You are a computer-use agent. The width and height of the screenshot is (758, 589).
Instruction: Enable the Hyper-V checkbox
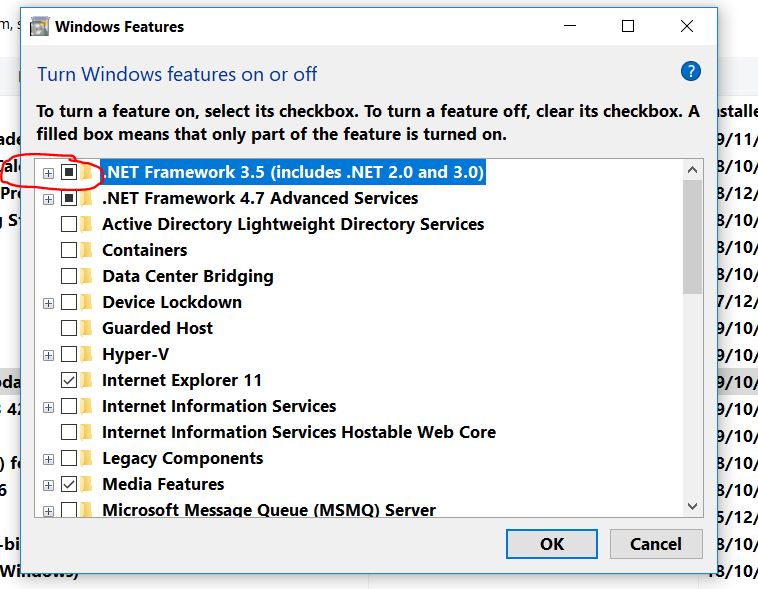[69, 354]
